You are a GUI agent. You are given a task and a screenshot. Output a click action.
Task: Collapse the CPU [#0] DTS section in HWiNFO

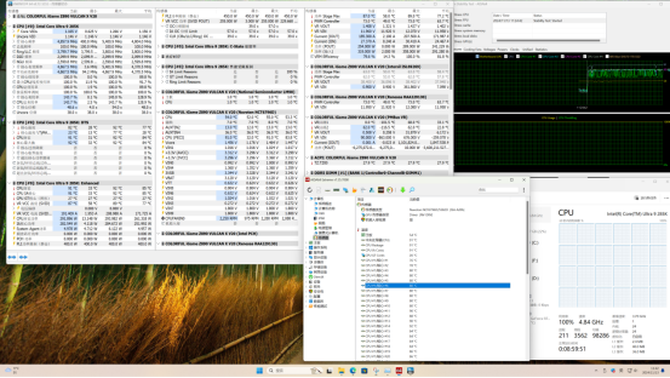(9, 123)
